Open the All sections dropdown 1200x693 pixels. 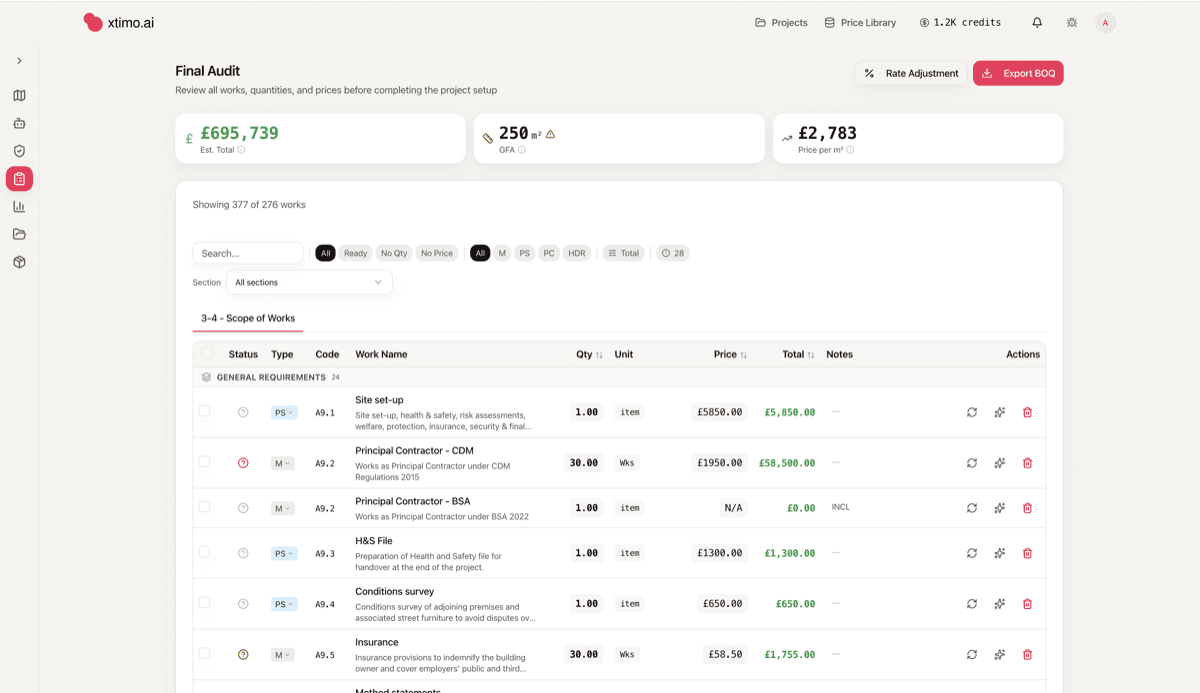pyautogui.click(x=309, y=282)
